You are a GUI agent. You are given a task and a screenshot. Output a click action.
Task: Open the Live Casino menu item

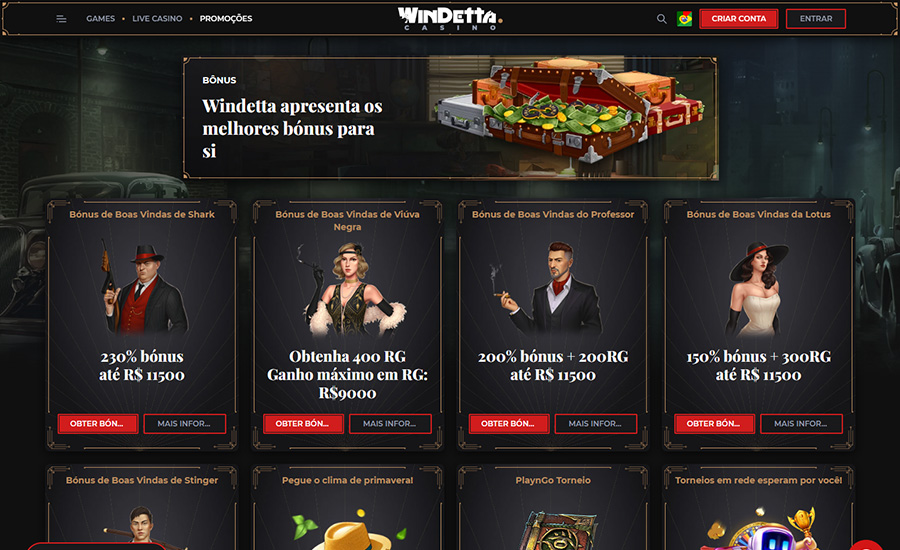[x=157, y=18]
